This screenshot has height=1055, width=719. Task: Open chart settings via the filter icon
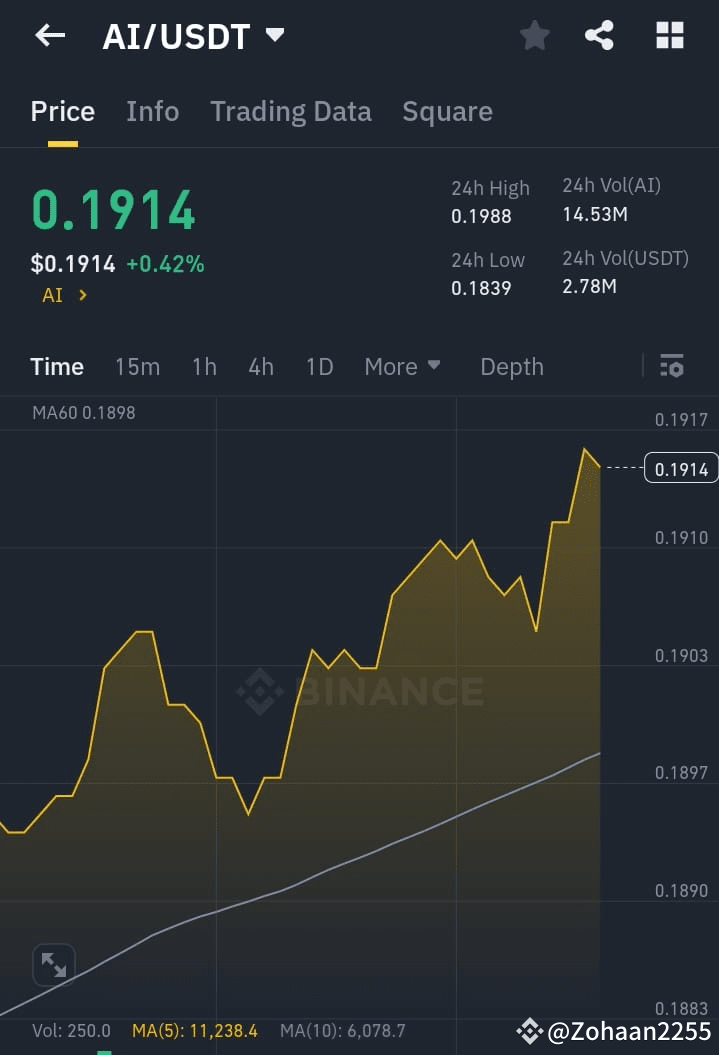[x=671, y=366]
